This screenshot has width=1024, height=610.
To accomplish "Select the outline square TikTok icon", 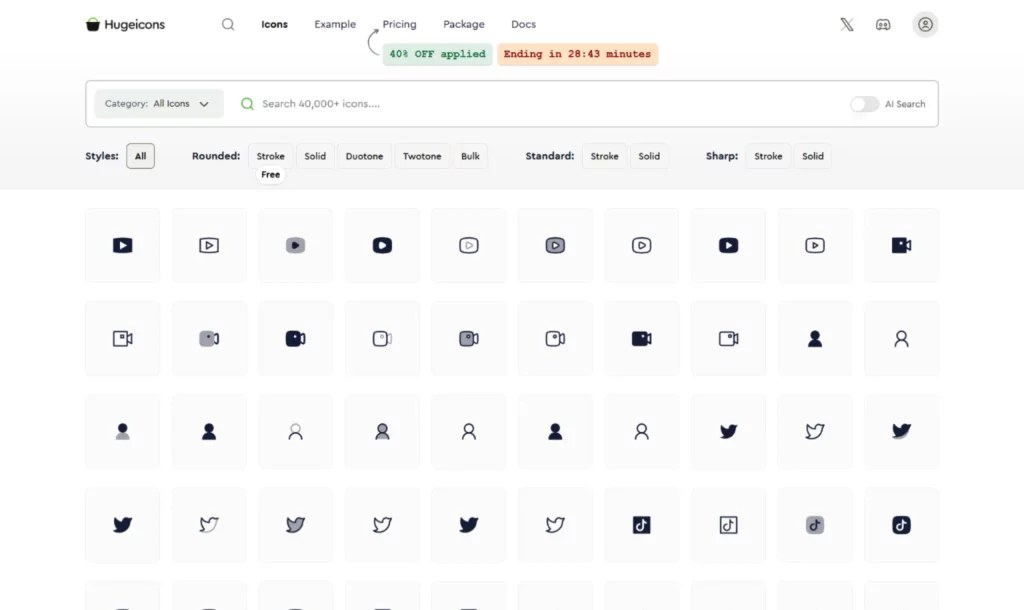I will coord(728,524).
